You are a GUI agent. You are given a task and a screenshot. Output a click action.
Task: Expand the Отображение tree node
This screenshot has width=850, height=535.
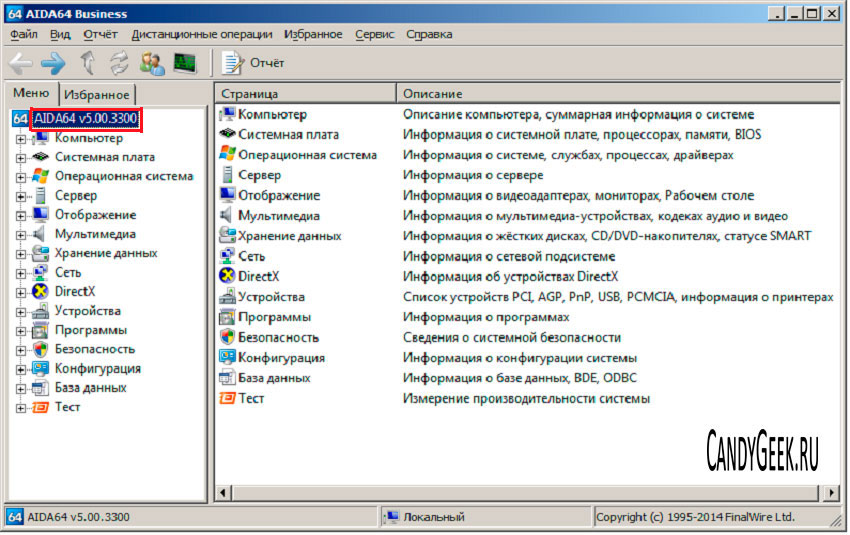(x=21, y=216)
